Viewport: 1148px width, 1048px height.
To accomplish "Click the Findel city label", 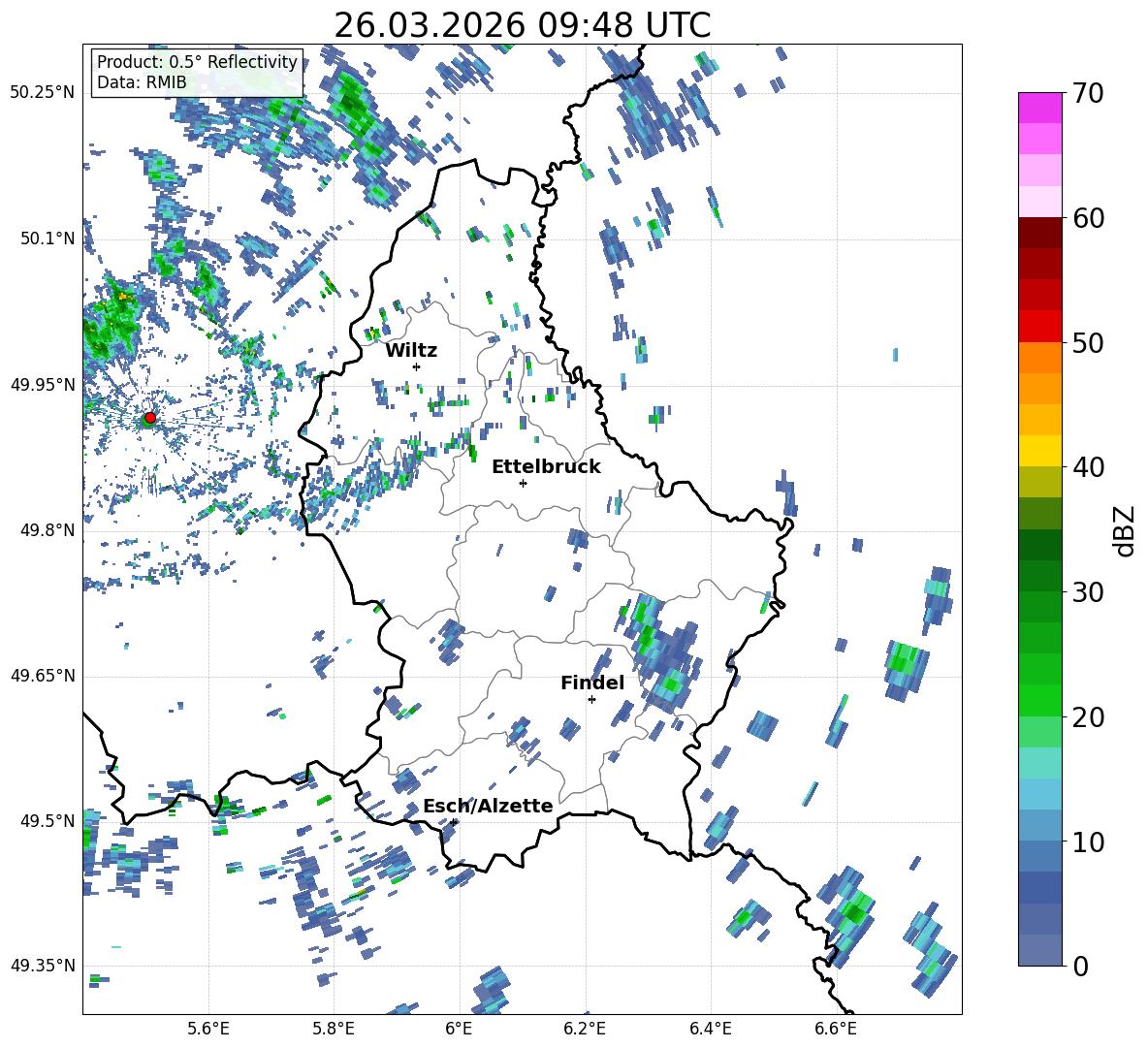I will click(592, 683).
